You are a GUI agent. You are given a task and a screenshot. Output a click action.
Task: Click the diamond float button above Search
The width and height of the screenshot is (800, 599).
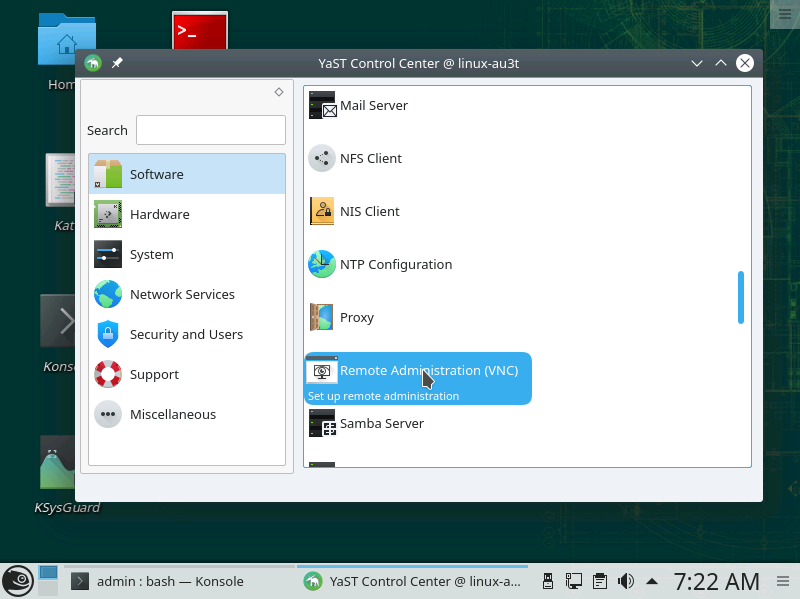coord(279,92)
